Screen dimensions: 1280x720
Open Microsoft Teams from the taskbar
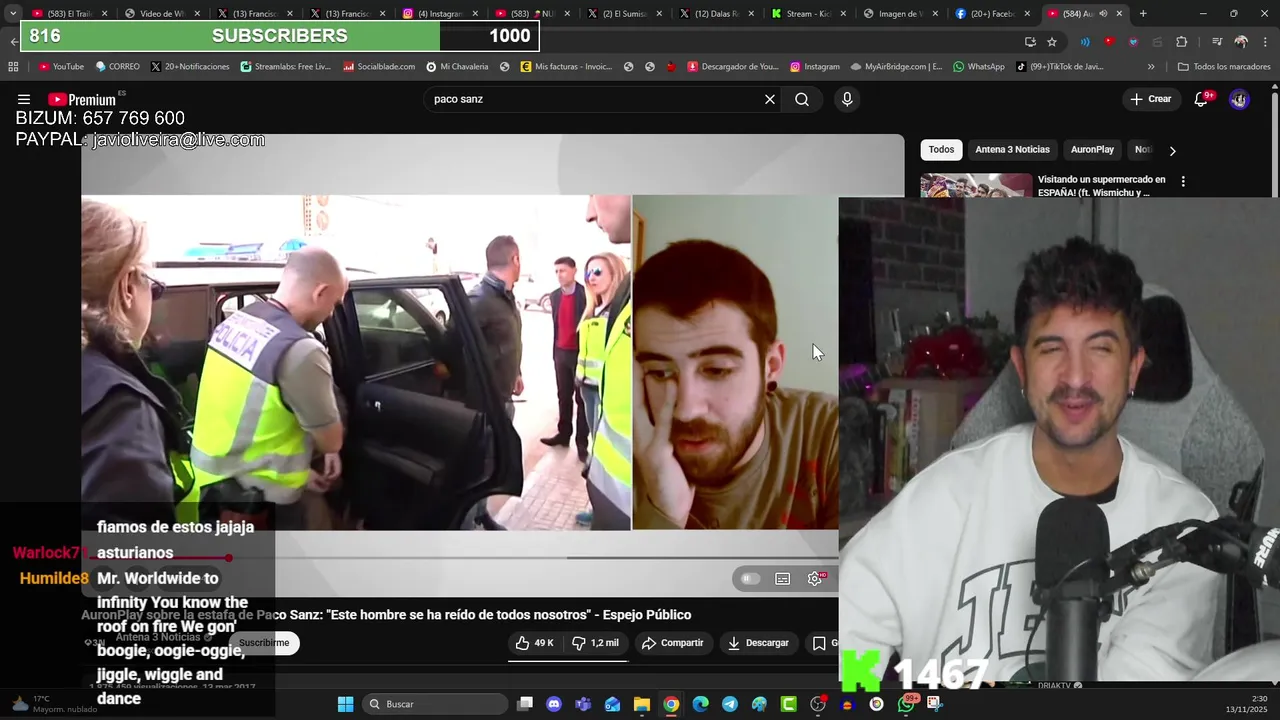[583, 704]
